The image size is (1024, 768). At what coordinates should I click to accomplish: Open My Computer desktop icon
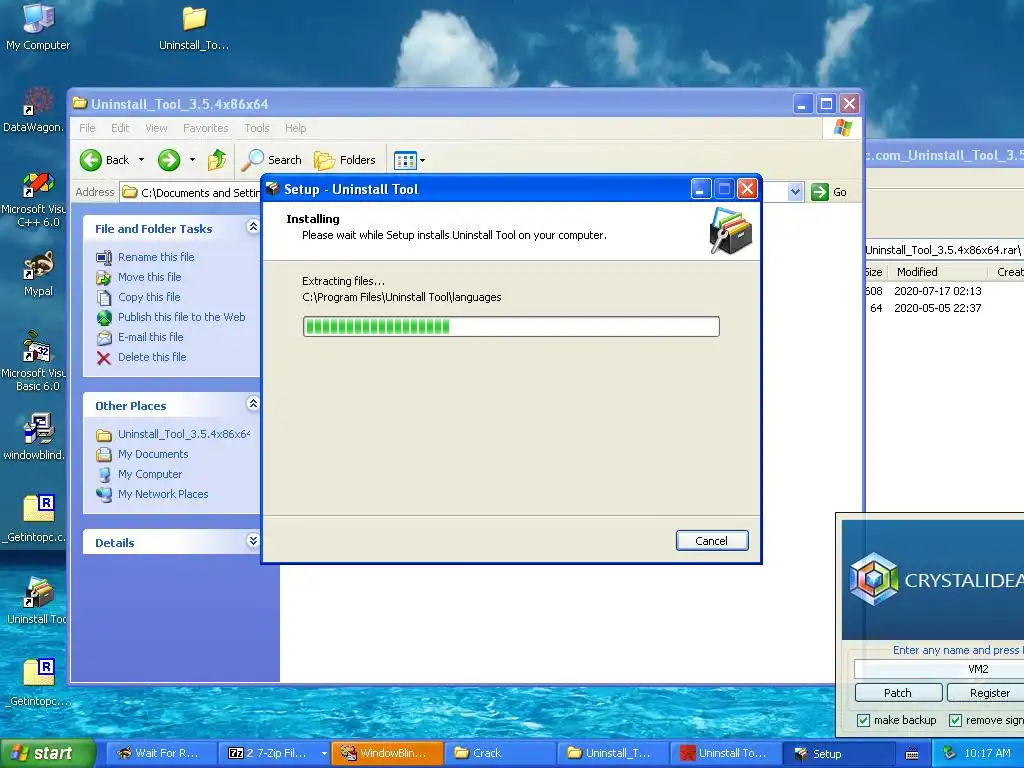click(x=38, y=27)
